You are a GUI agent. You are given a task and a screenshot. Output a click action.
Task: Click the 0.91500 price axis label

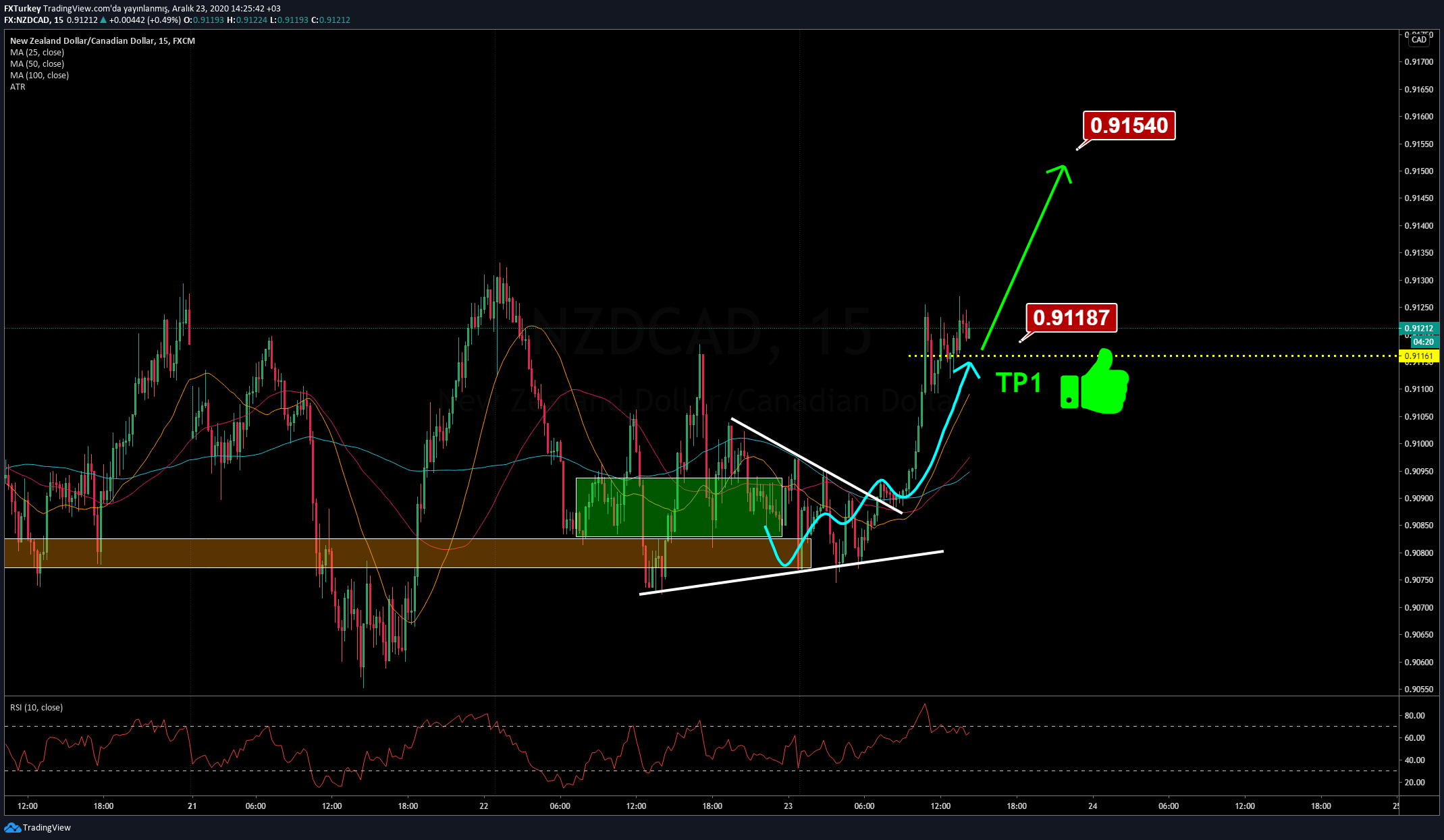(x=1419, y=171)
